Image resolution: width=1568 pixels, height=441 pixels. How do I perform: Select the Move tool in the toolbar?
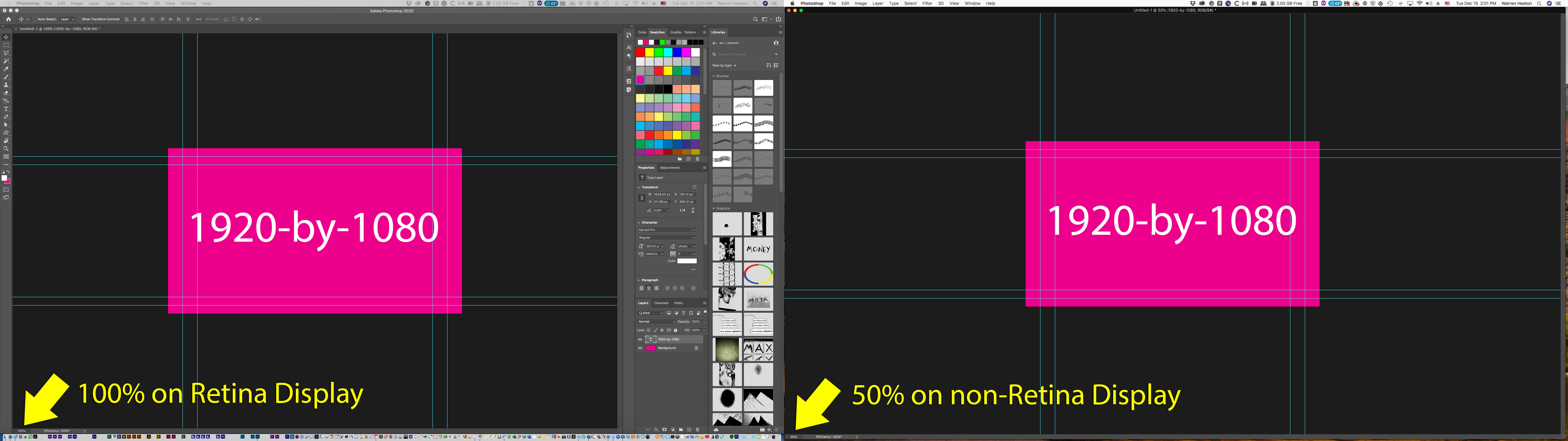[x=6, y=36]
